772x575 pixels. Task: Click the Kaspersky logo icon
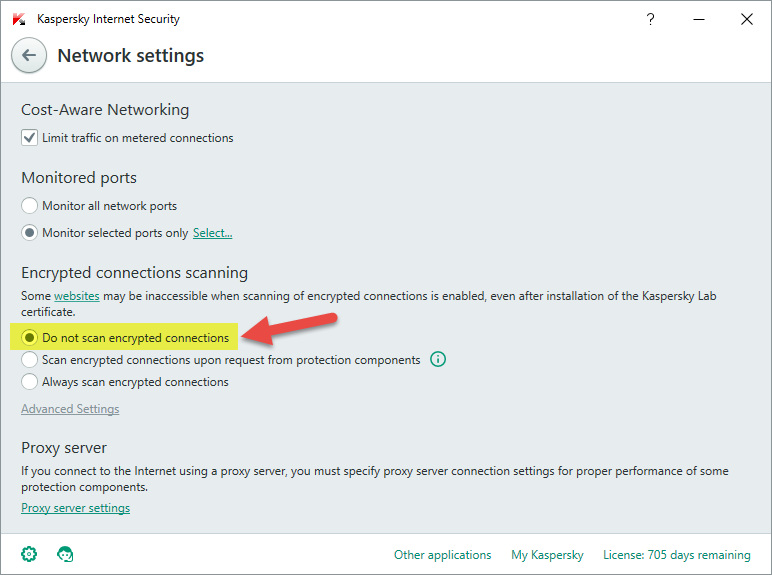(x=19, y=19)
